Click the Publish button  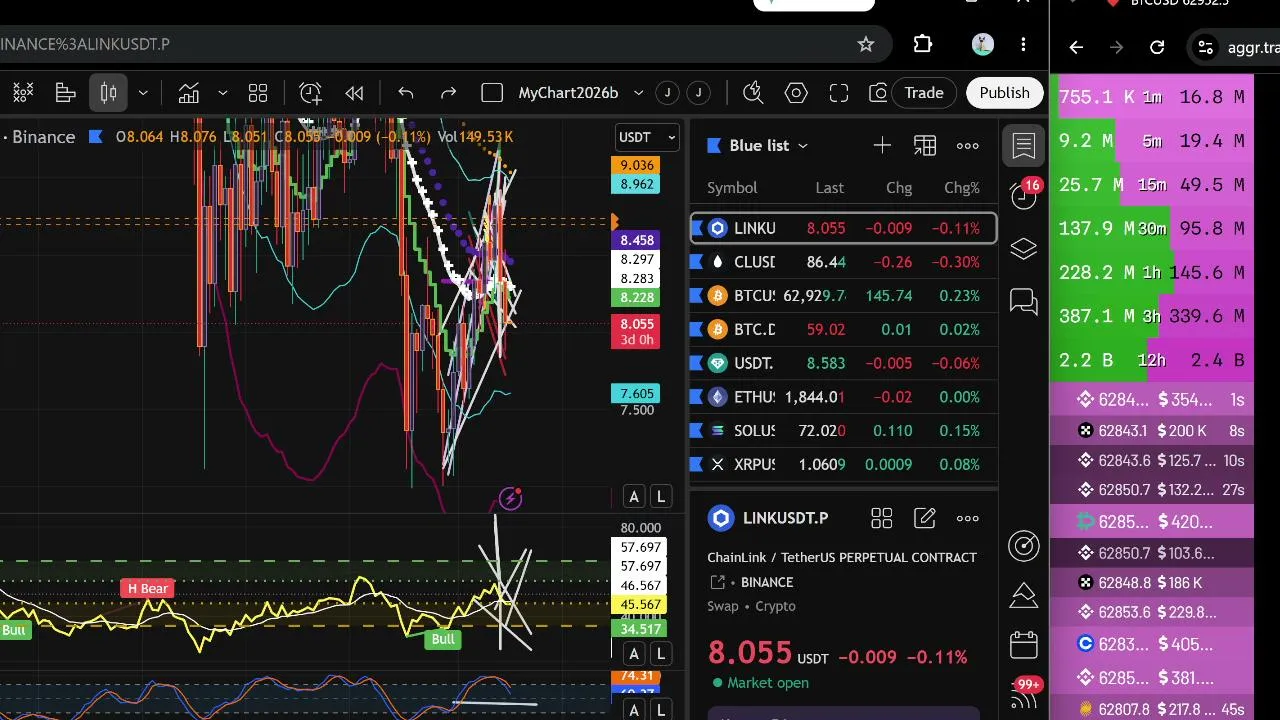click(x=1004, y=93)
